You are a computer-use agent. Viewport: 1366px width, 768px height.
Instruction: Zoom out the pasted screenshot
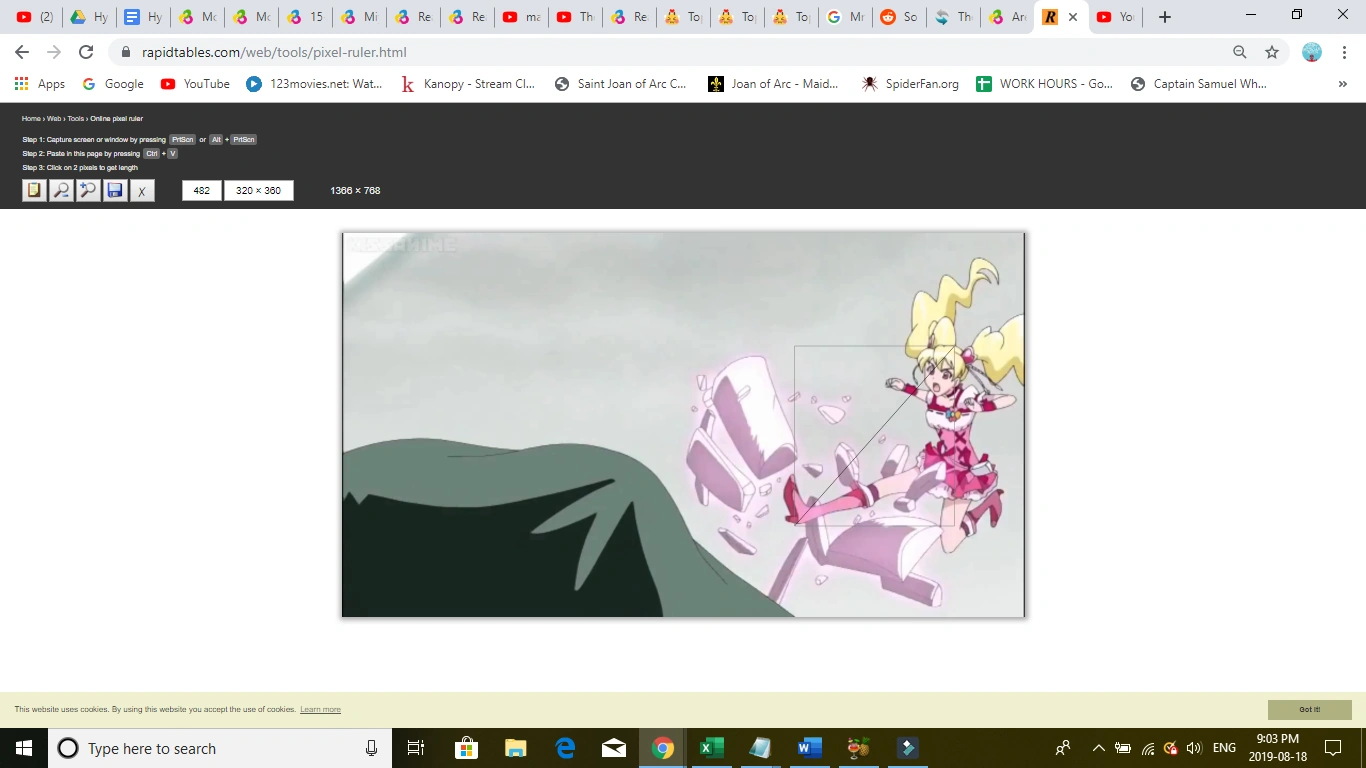[62, 190]
